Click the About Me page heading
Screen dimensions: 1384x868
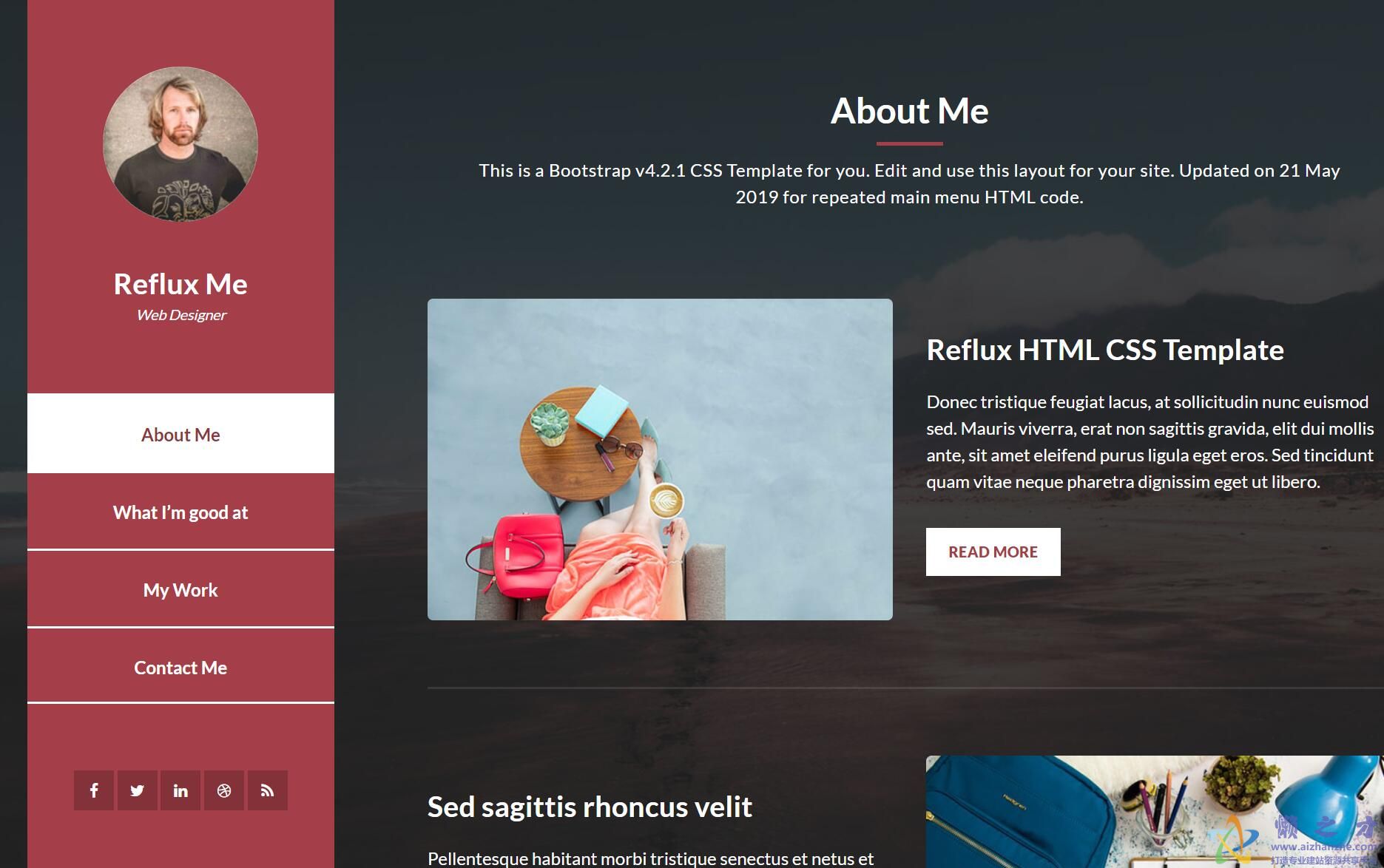(x=909, y=111)
